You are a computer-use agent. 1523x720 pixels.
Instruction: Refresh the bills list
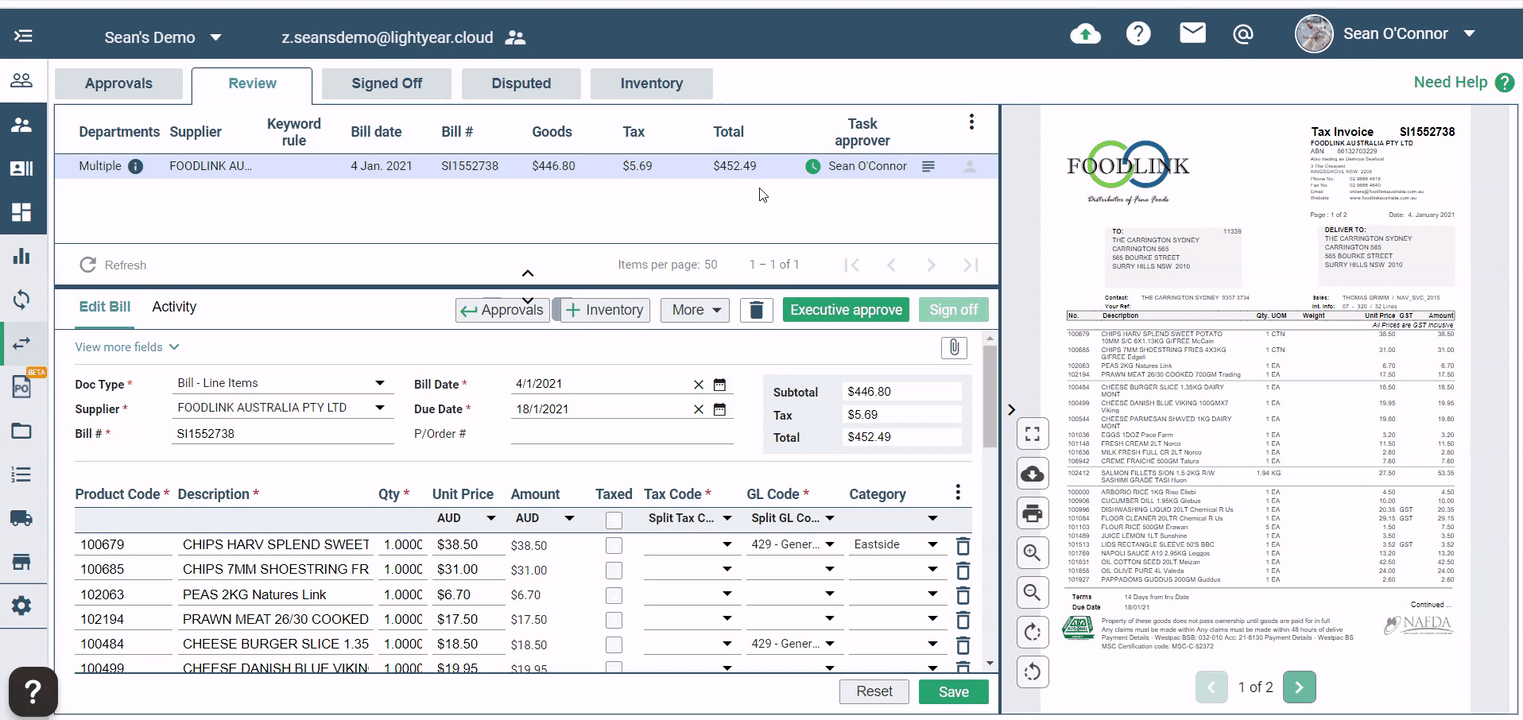coord(113,265)
